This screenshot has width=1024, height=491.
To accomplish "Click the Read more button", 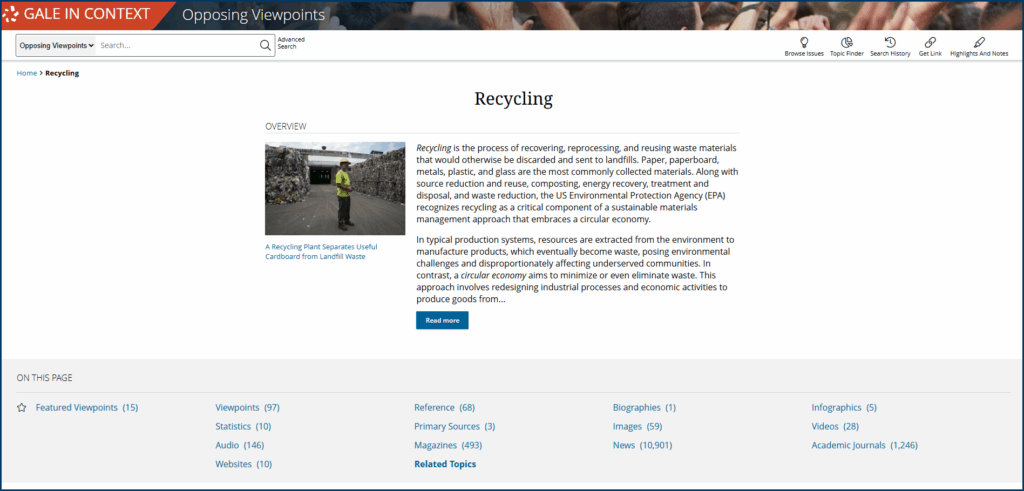I will click(442, 321).
